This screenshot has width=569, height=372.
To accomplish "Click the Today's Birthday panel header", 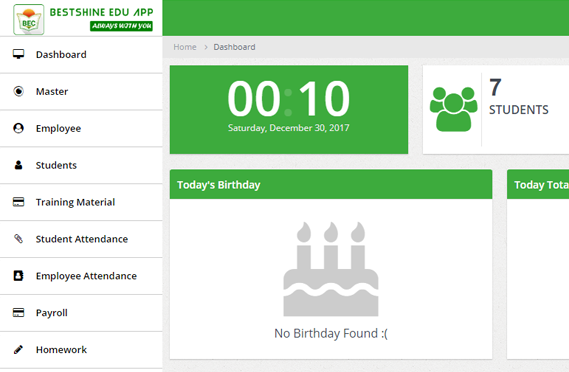I will point(331,184).
